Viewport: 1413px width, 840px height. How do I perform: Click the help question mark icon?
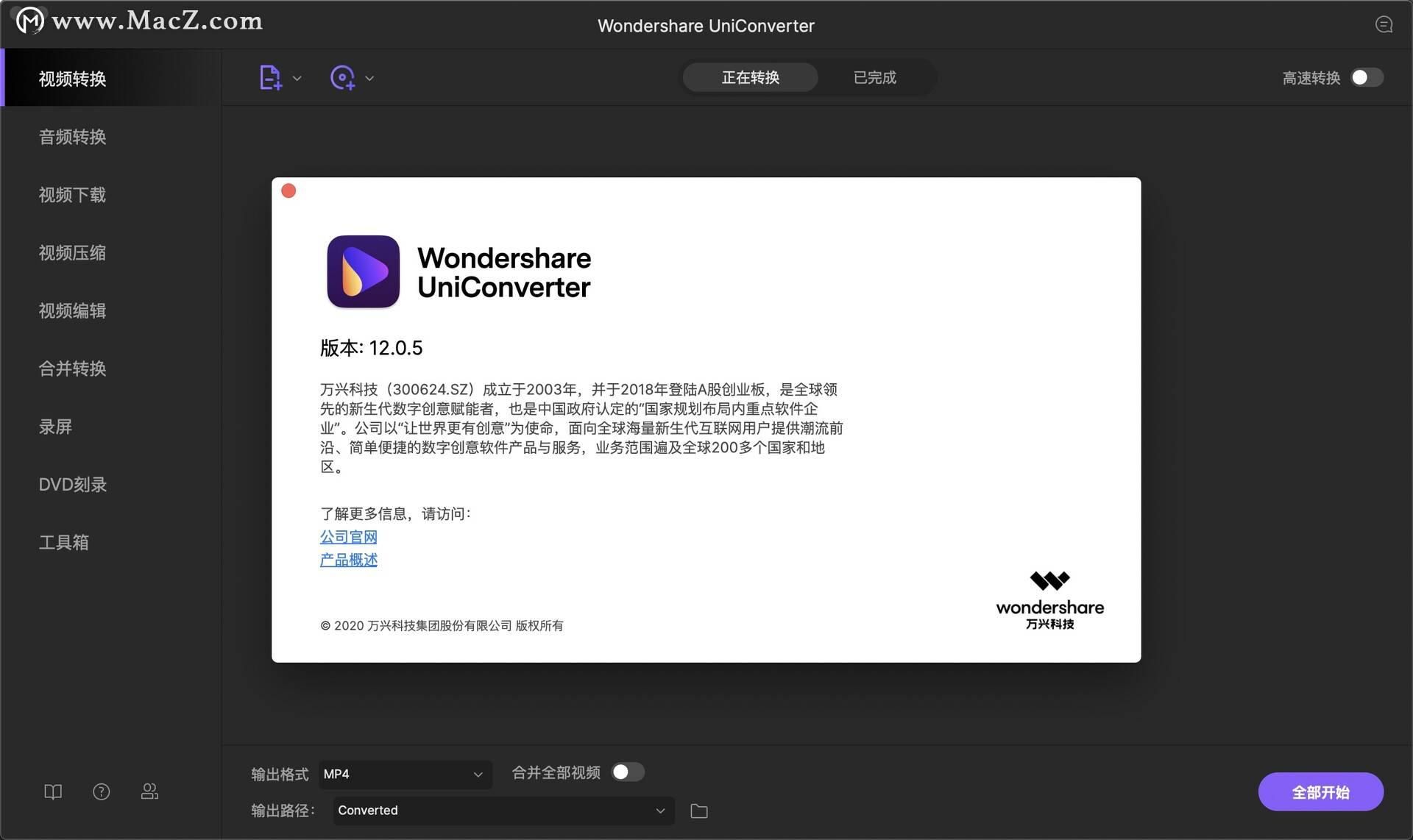click(101, 791)
